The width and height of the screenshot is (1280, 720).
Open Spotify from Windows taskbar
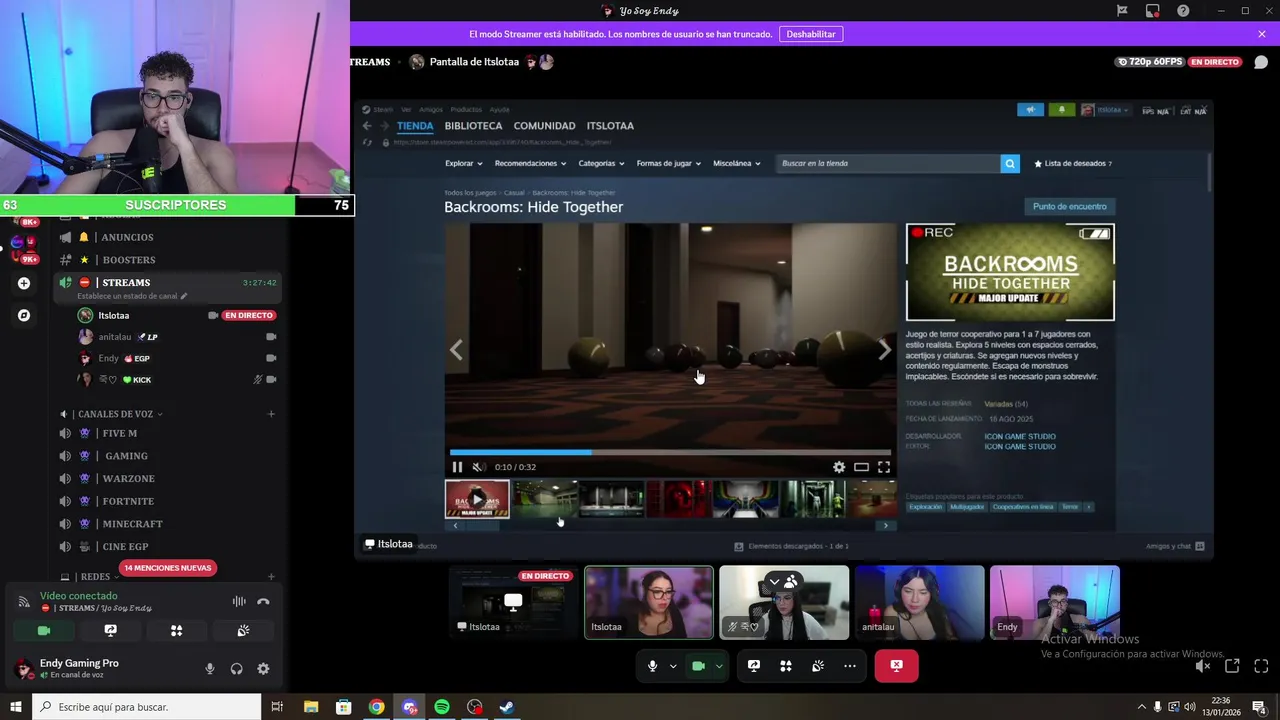[441, 707]
